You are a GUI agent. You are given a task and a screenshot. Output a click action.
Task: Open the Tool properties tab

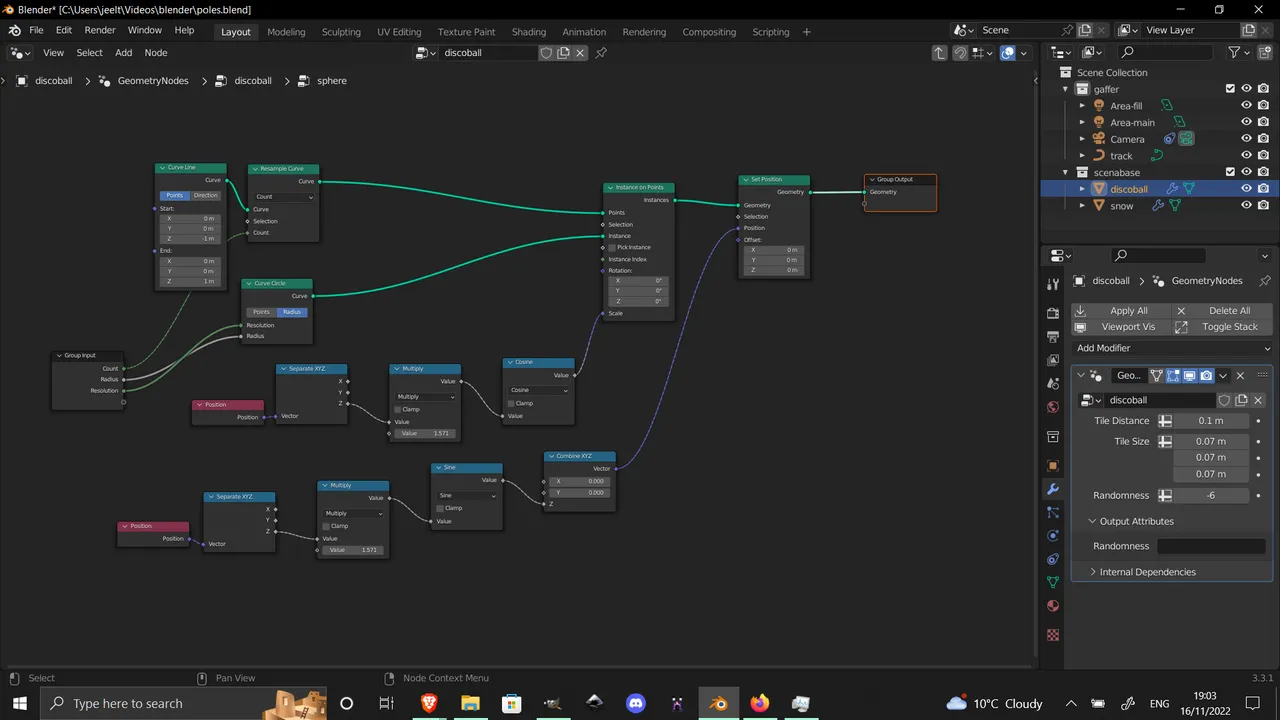(1052, 285)
